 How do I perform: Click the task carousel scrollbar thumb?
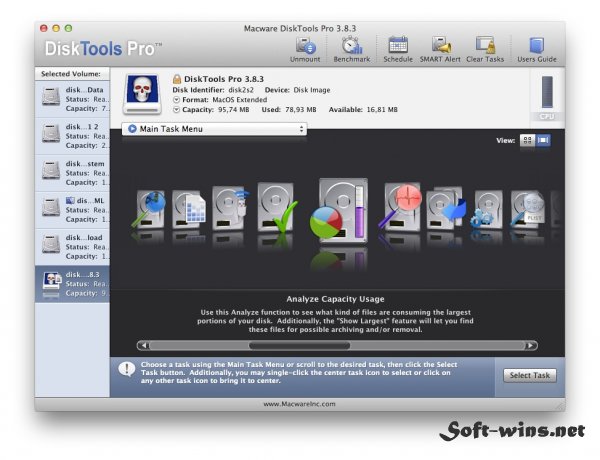pos(299,346)
